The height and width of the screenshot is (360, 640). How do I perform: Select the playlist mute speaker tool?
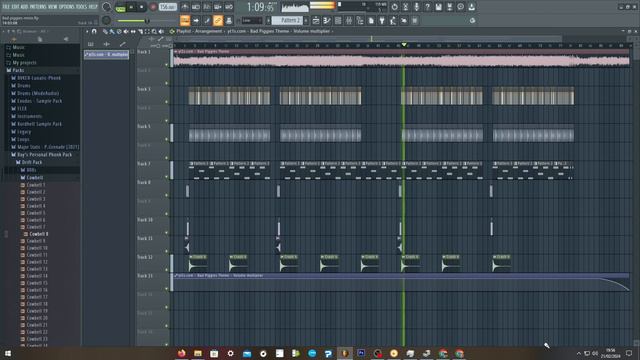(x=126, y=31)
